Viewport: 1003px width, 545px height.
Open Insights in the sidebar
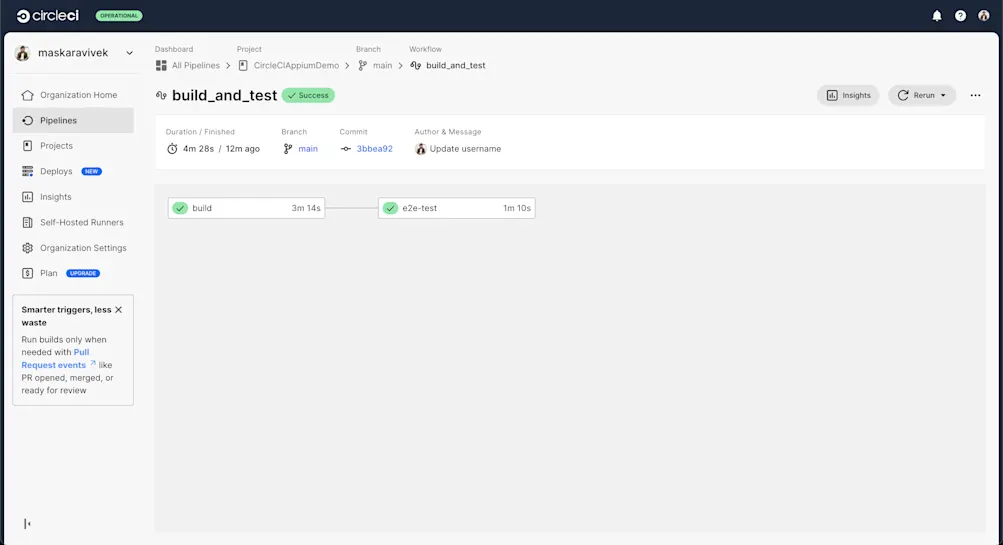click(73, 197)
